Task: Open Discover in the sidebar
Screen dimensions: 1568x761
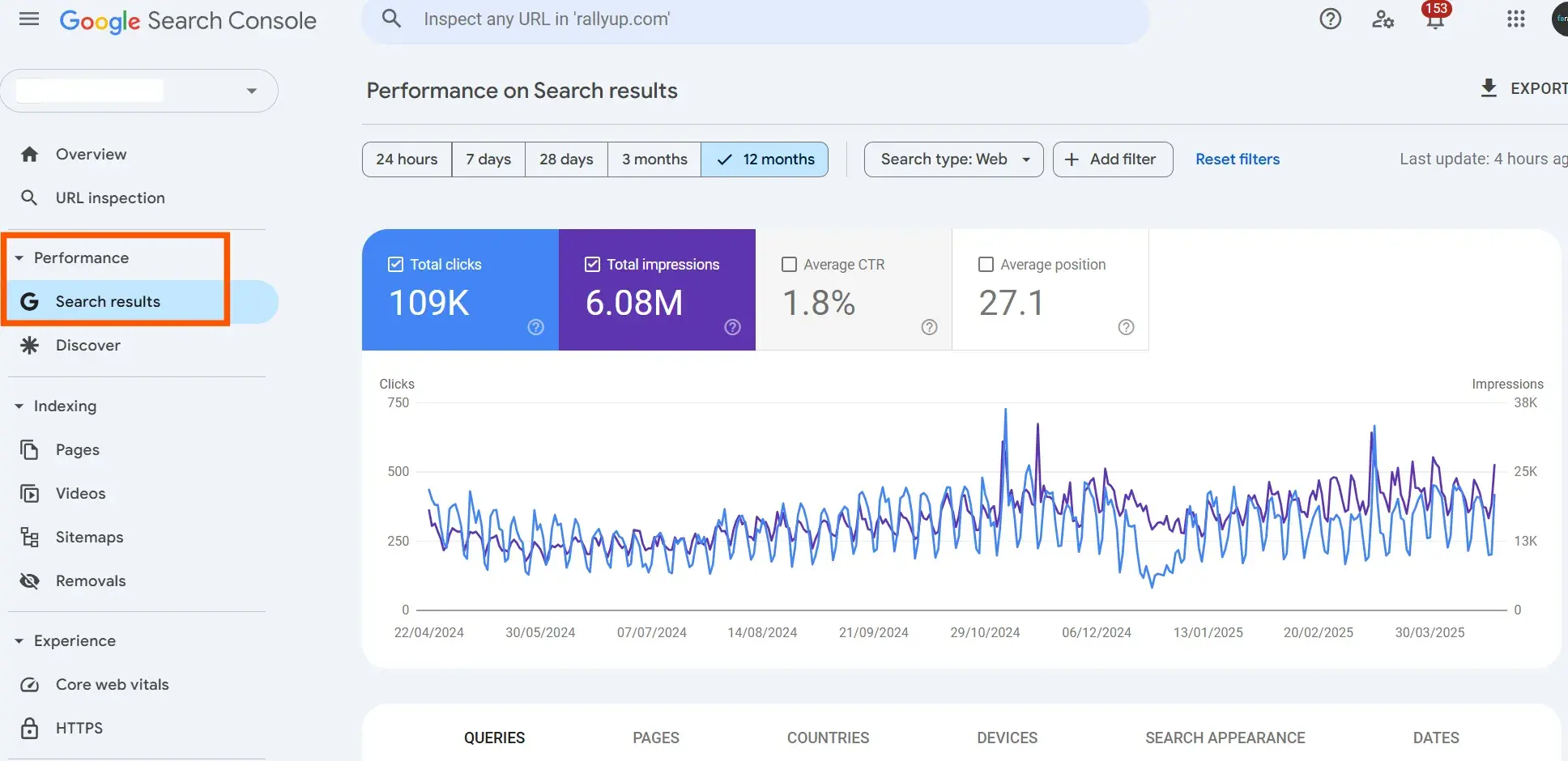Action: tap(87, 345)
